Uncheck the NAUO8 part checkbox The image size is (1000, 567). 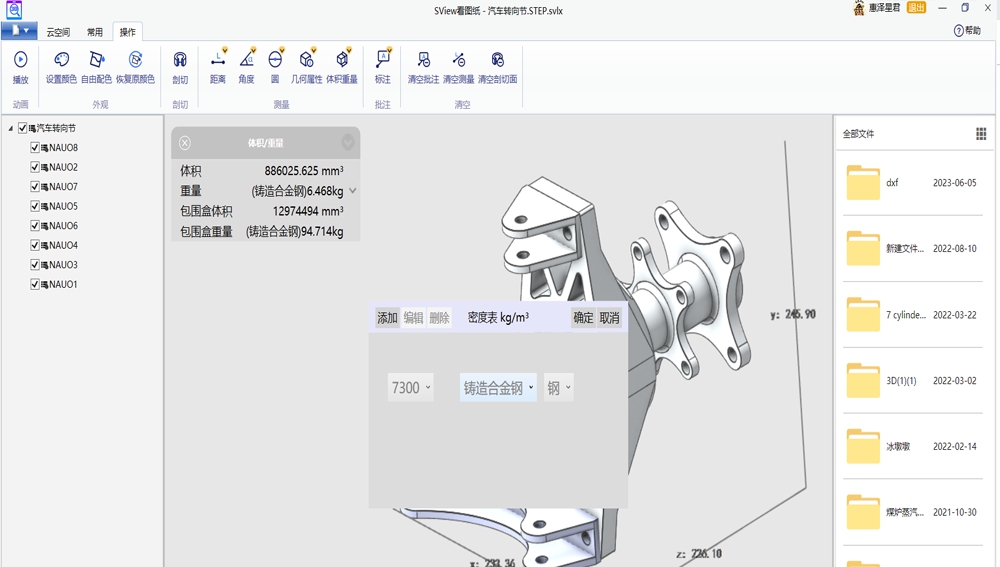(x=36, y=148)
